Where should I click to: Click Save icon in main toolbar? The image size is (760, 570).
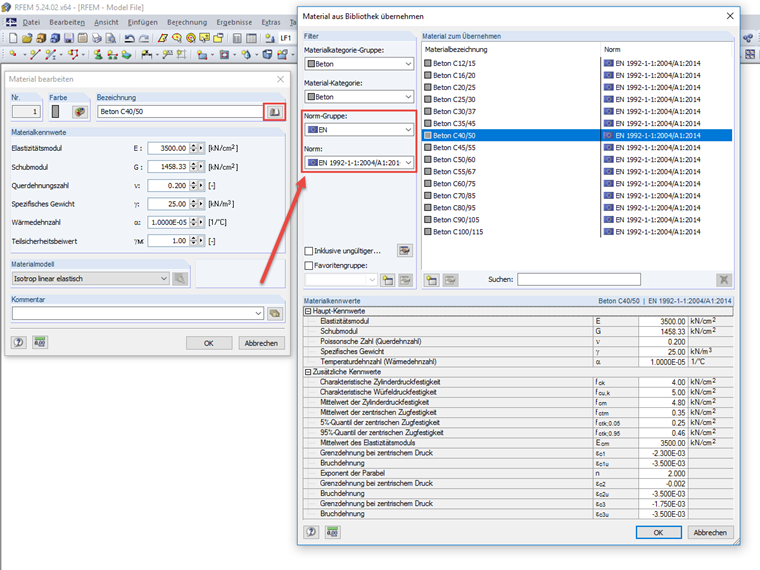[x=69, y=38]
